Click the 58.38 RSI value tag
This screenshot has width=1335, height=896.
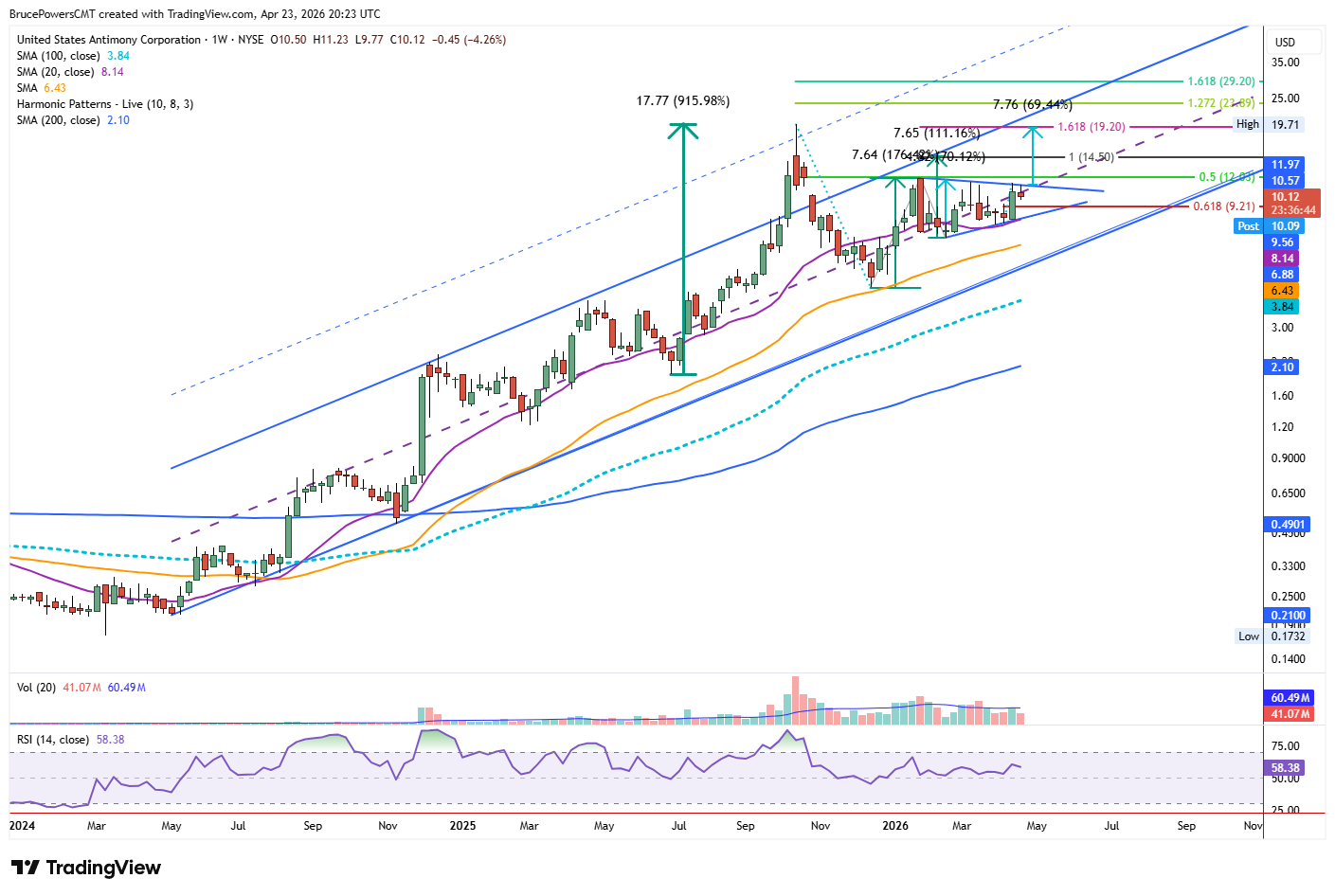coord(1286,768)
